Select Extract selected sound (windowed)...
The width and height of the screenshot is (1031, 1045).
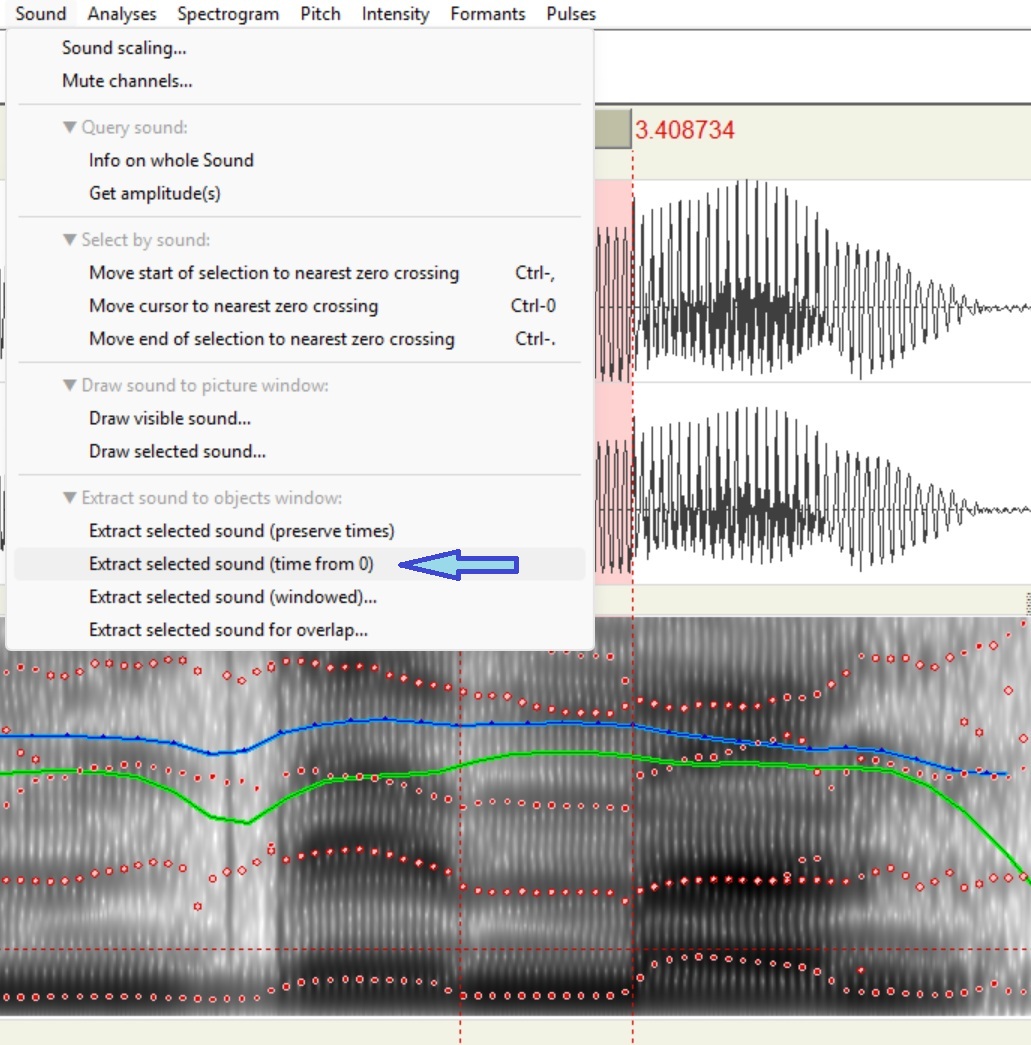pyautogui.click(x=233, y=597)
